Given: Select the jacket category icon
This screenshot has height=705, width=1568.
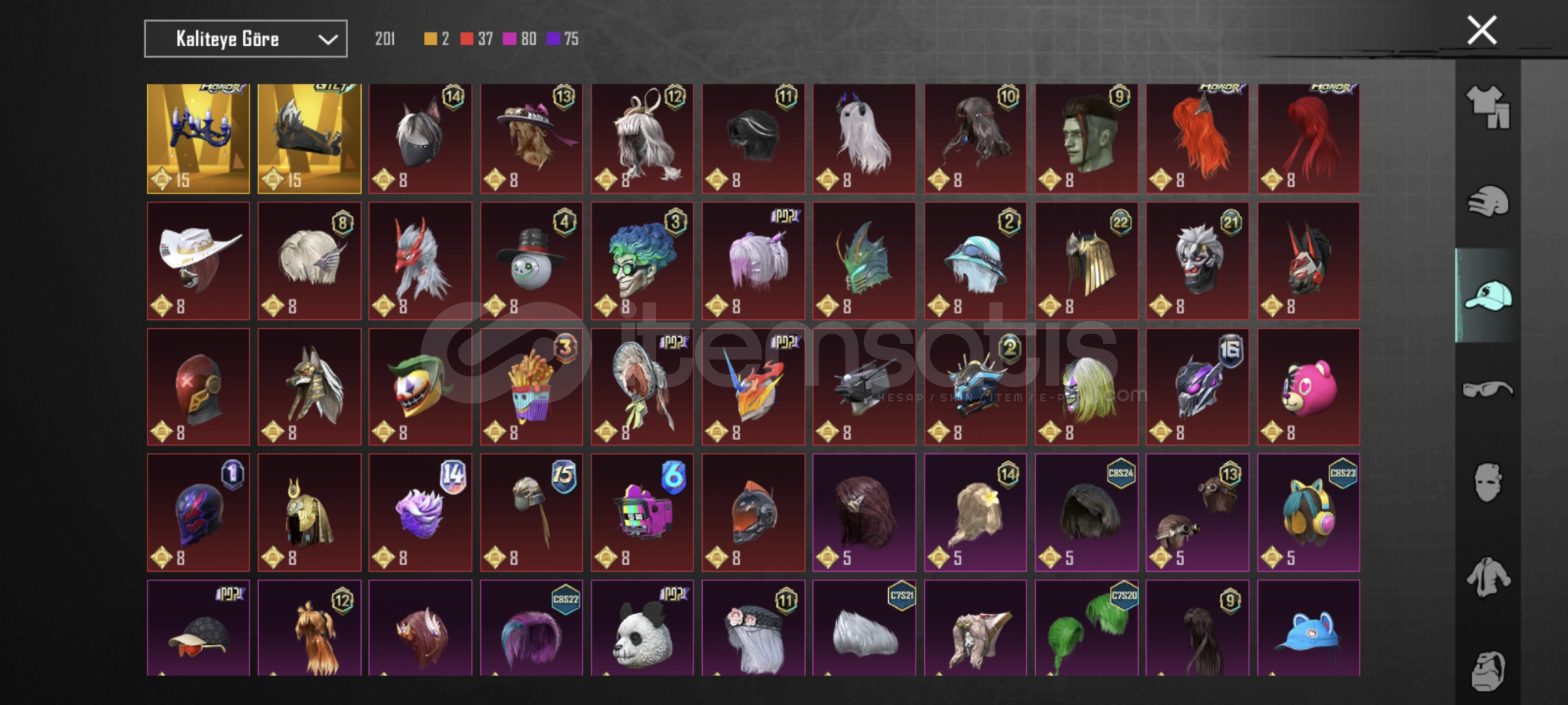Looking at the screenshot, I should click(x=1488, y=576).
